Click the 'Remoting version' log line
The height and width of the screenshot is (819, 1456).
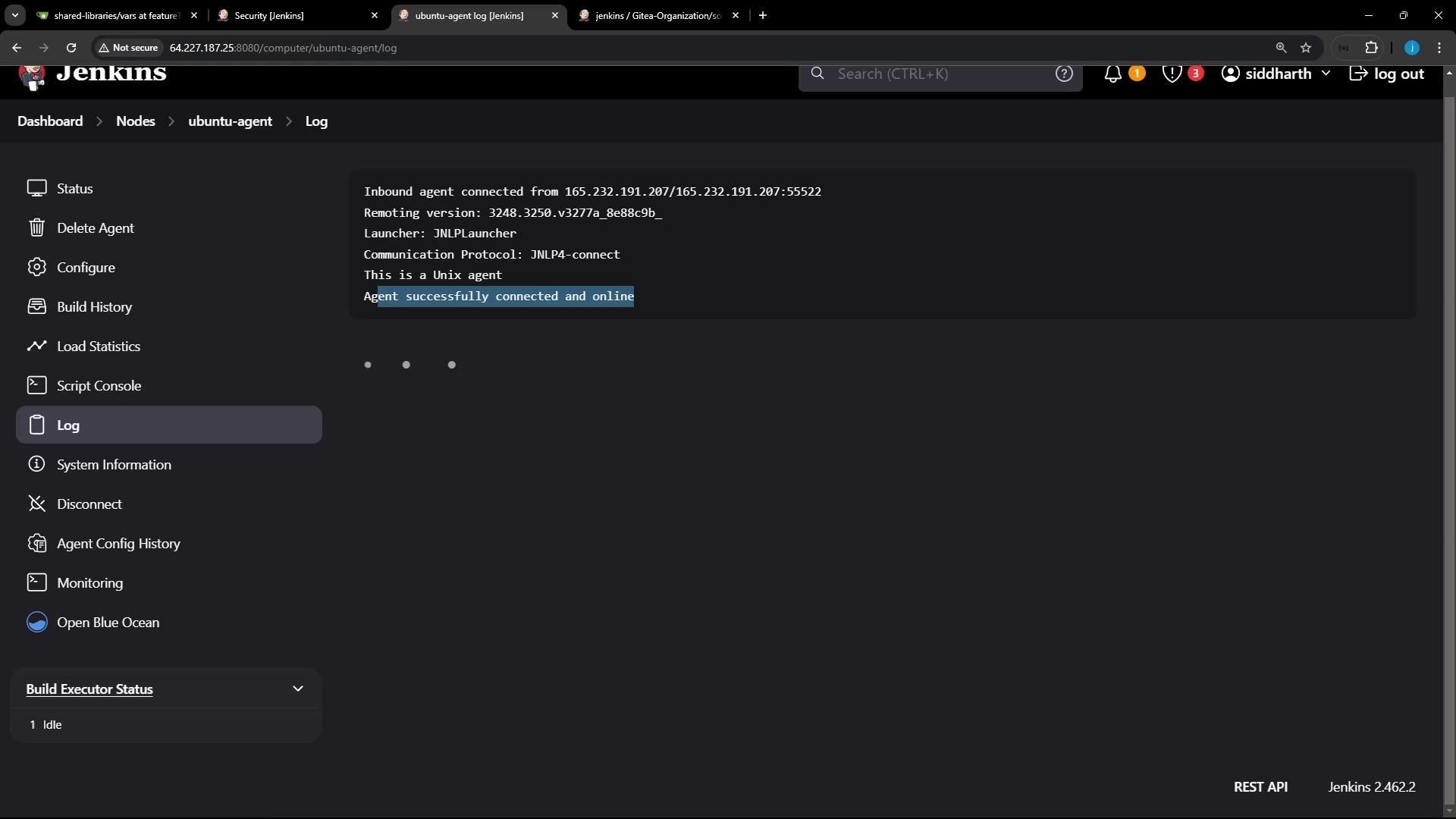pos(513,213)
